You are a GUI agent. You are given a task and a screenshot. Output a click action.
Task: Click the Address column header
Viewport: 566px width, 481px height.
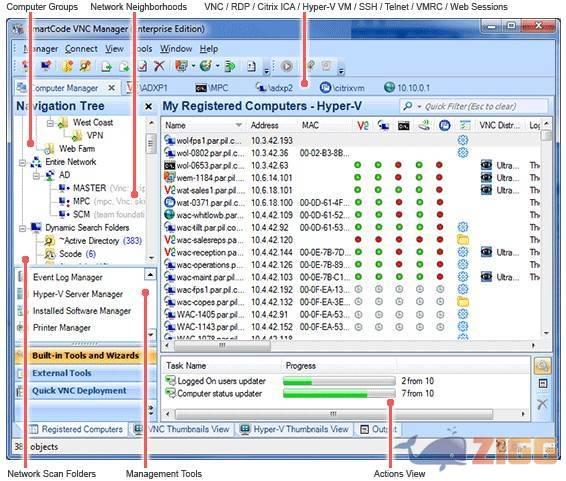pos(265,125)
